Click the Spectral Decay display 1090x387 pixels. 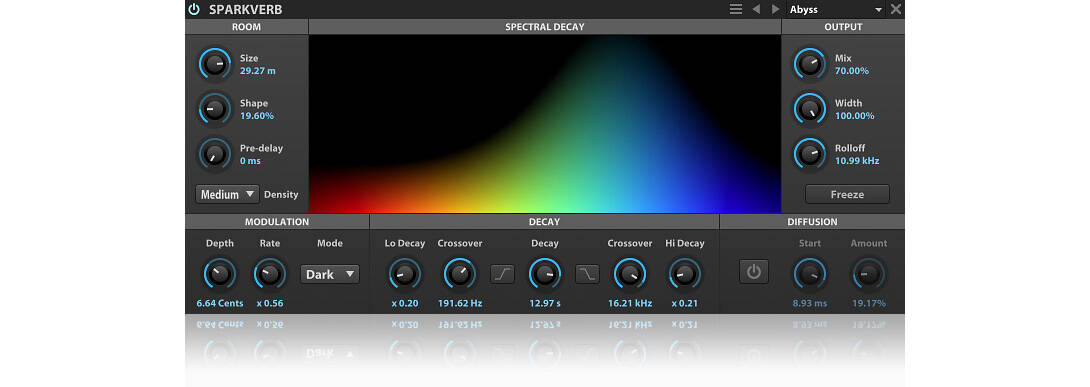545,124
